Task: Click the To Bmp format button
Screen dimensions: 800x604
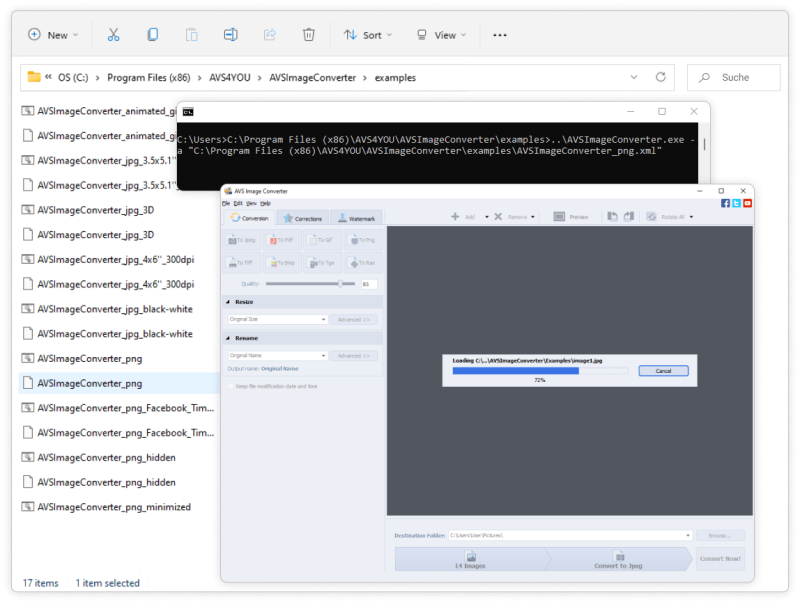Action: 282,263
